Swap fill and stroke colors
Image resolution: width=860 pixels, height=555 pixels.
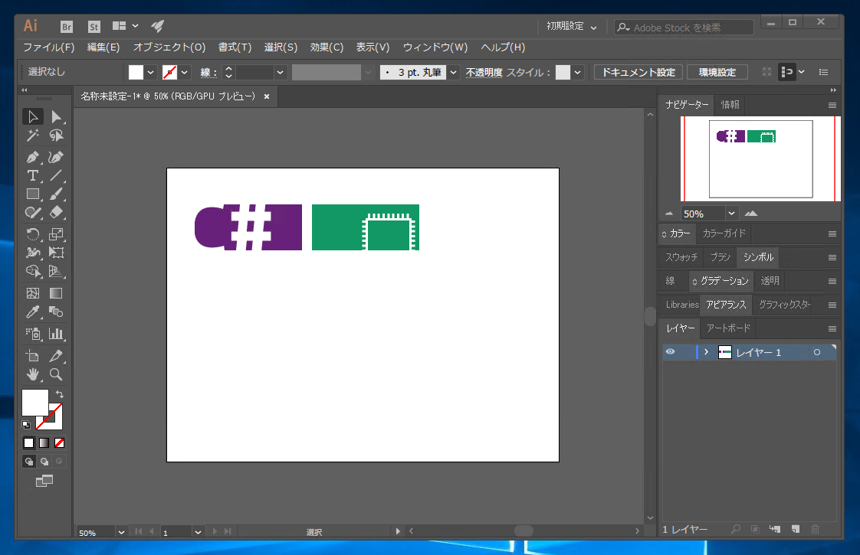[59, 394]
